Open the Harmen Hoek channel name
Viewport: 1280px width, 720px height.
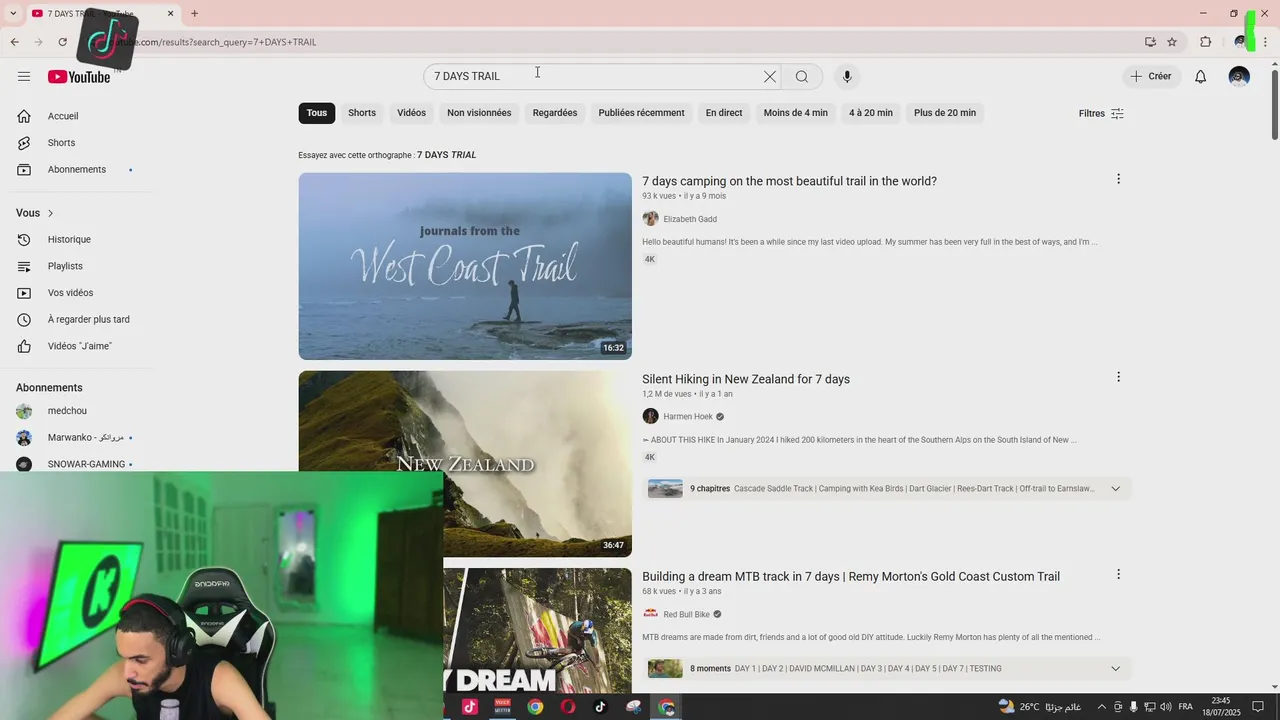coord(688,417)
